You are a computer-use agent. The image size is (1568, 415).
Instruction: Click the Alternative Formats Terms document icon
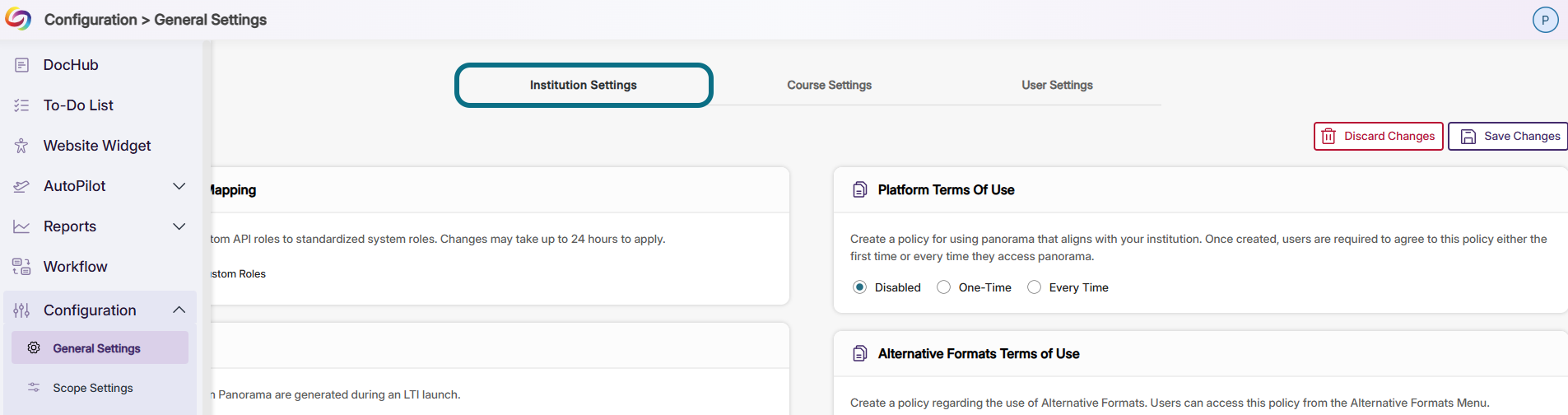coord(860,353)
